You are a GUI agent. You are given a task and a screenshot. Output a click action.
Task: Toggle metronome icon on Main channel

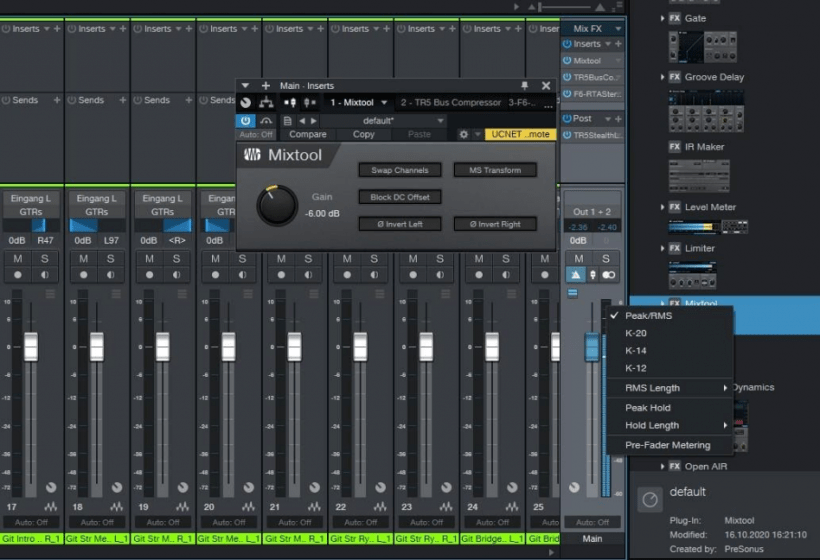[575, 275]
